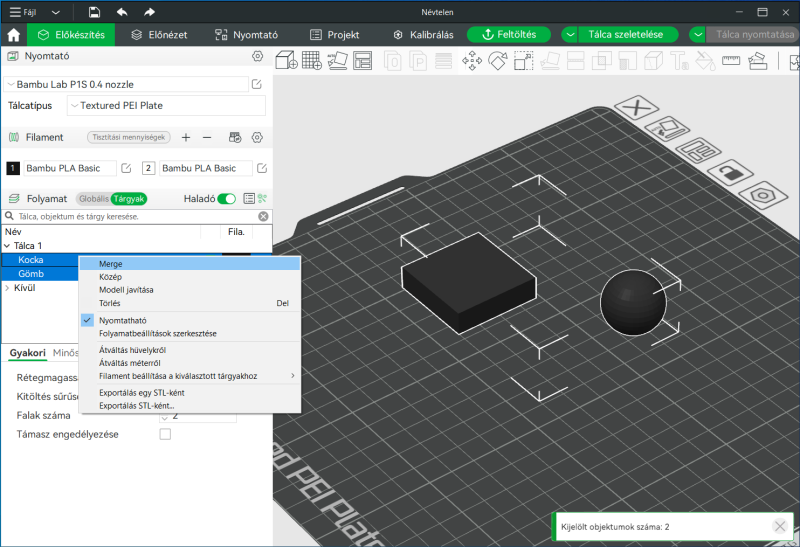This screenshot has height=547, width=800.
Task: Click the Undo arrow
Action: pyautogui.click(x=122, y=12)
